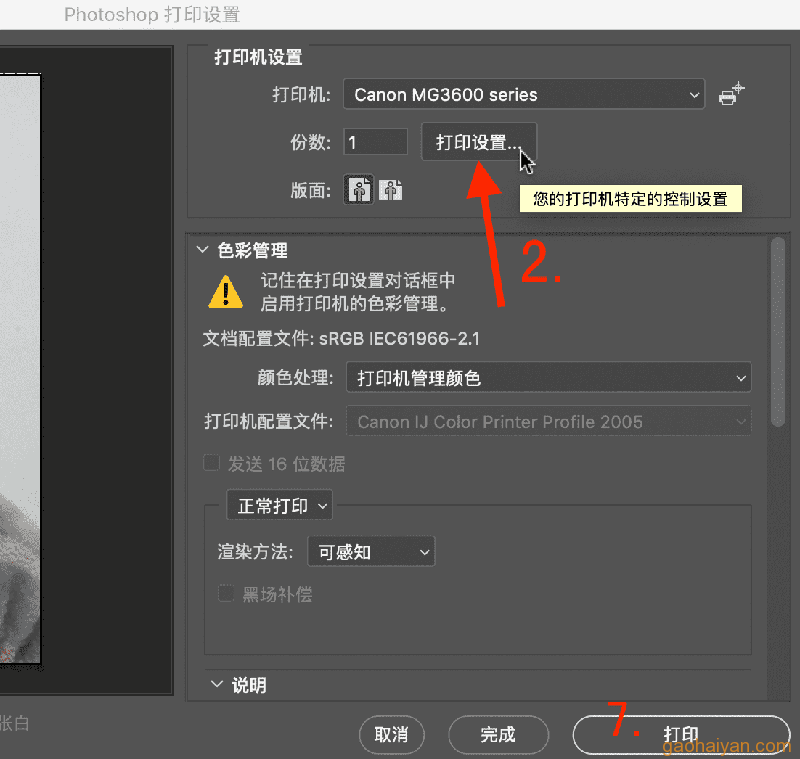Screen dimensions: 800x759
Task: Select landscape page orientation
Action: (390, 190)
